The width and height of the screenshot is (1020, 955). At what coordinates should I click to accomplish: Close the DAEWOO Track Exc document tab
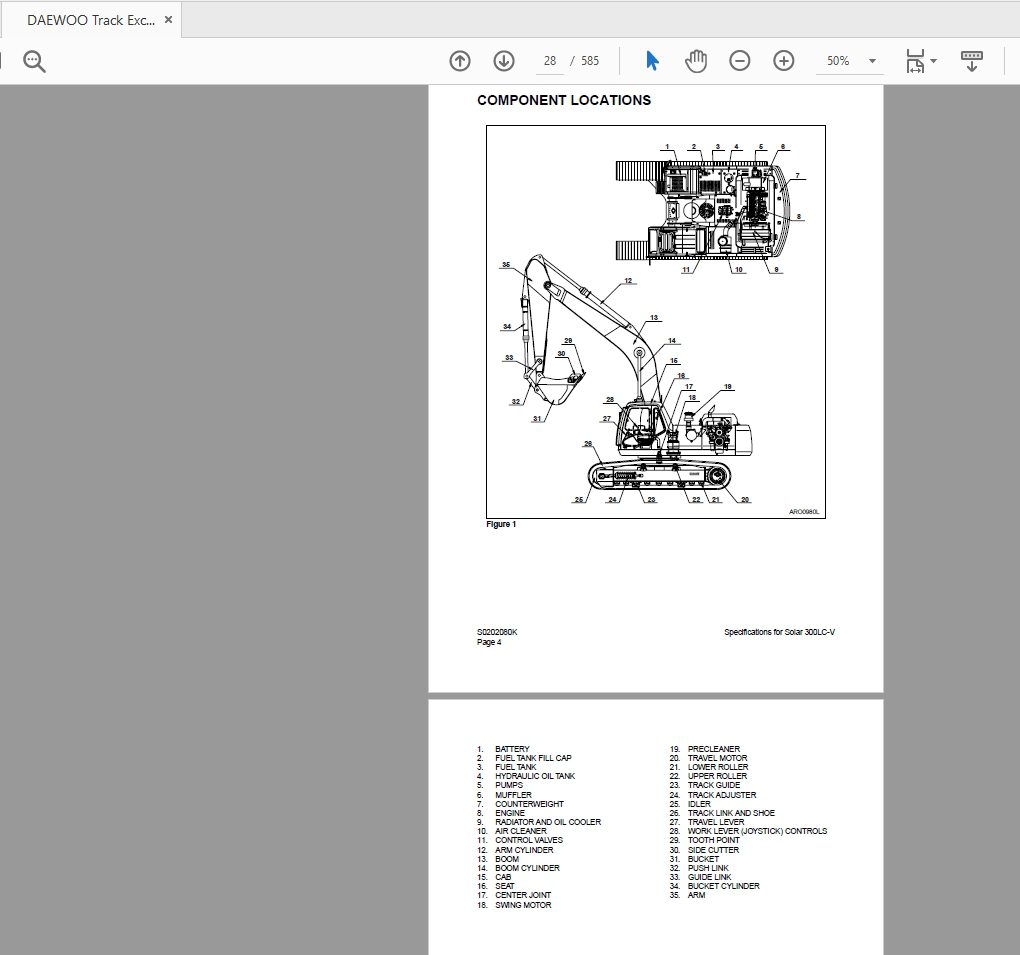[x=168, y=19]
